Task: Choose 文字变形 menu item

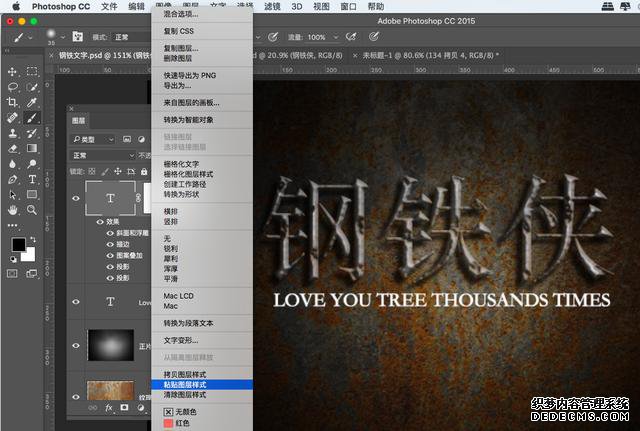Action: pos(202,340)
